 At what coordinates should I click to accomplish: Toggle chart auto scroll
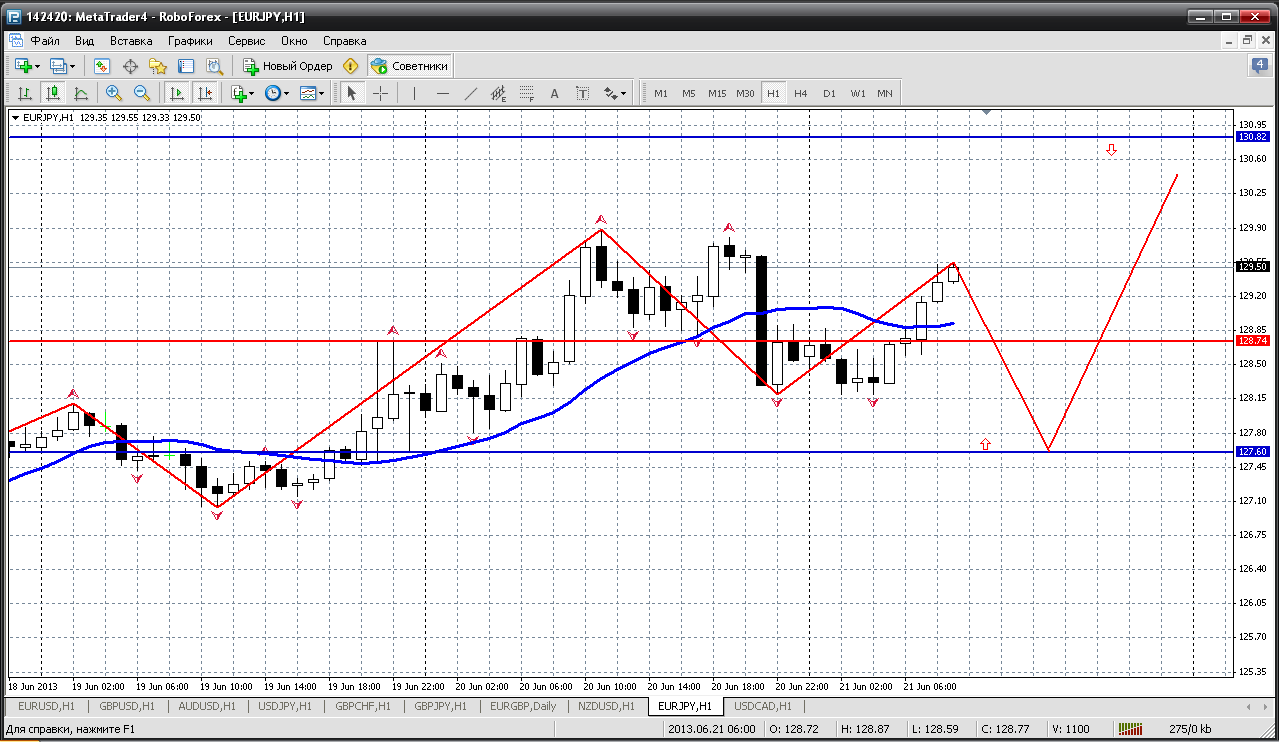point(177,93)
